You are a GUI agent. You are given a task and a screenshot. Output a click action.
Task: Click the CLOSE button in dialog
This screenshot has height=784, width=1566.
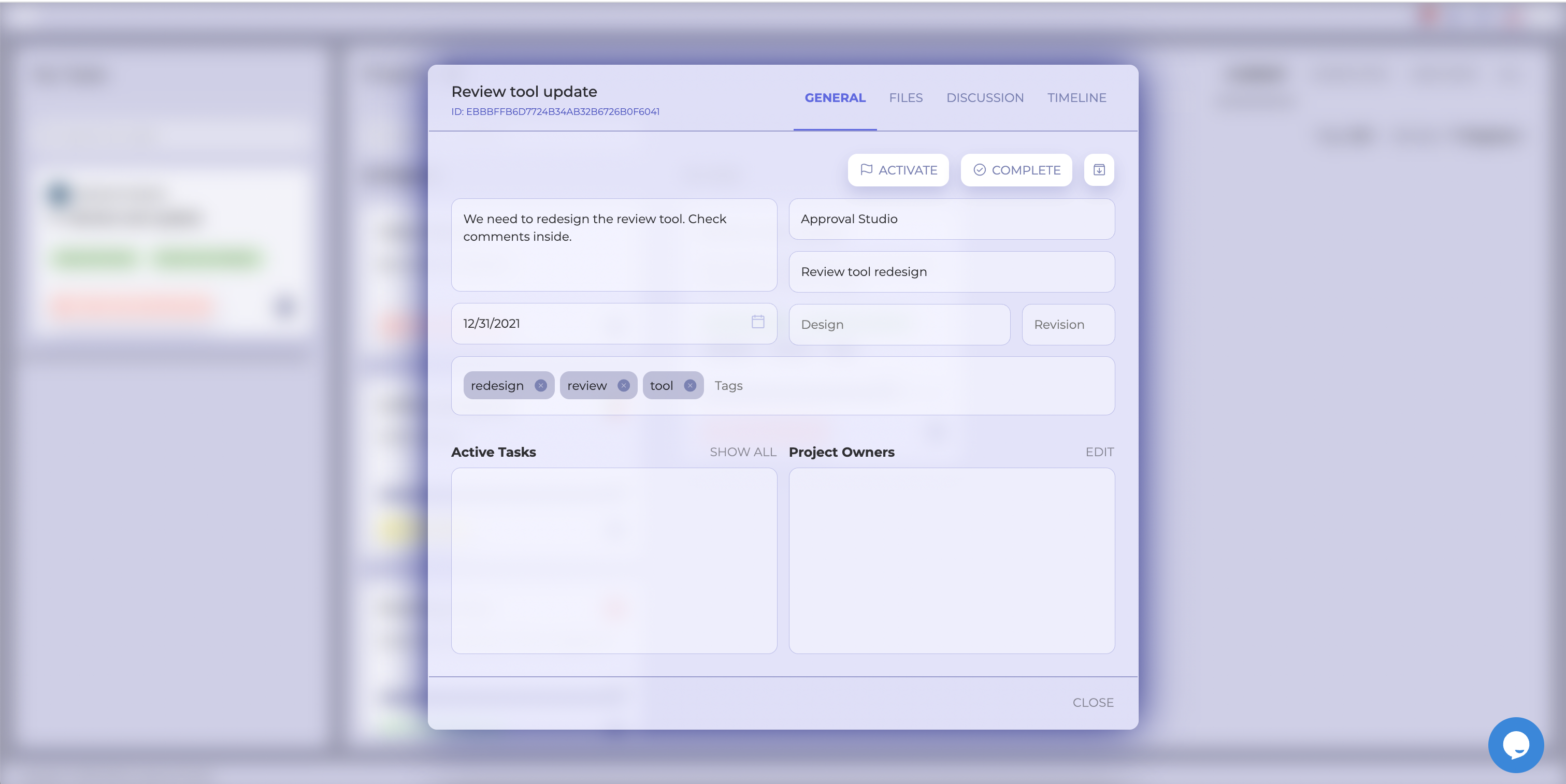1093,703
